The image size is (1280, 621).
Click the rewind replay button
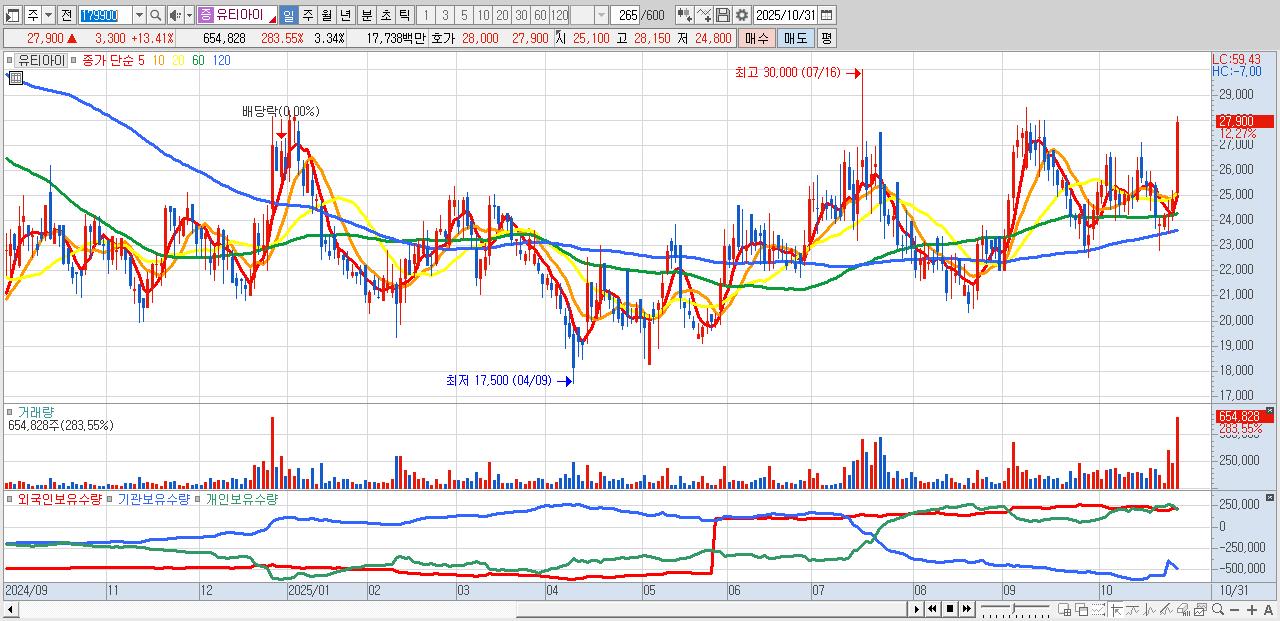(x=932, y=609)
